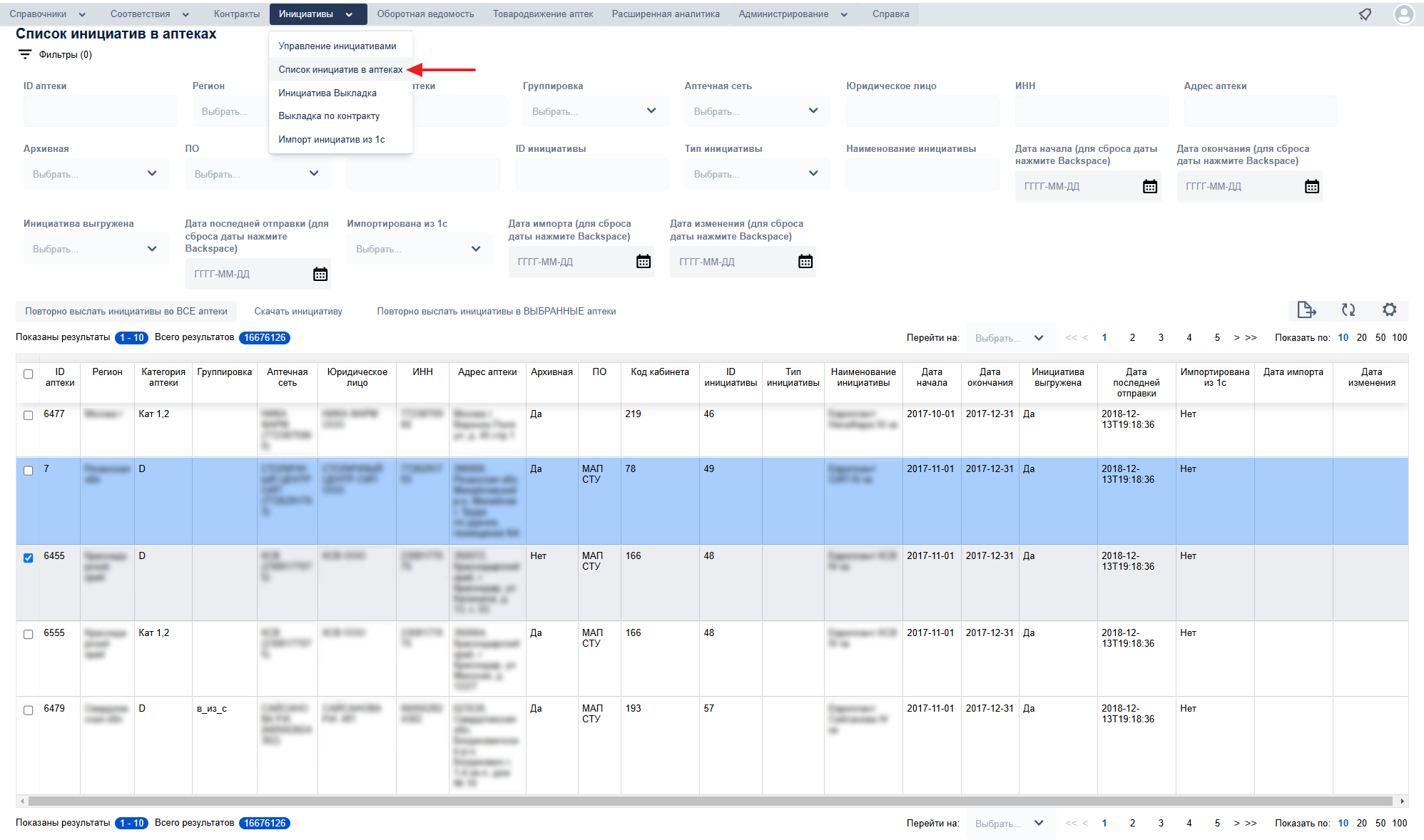Open the Администрирование menu
1424x840 pixels.
[793, 14]
